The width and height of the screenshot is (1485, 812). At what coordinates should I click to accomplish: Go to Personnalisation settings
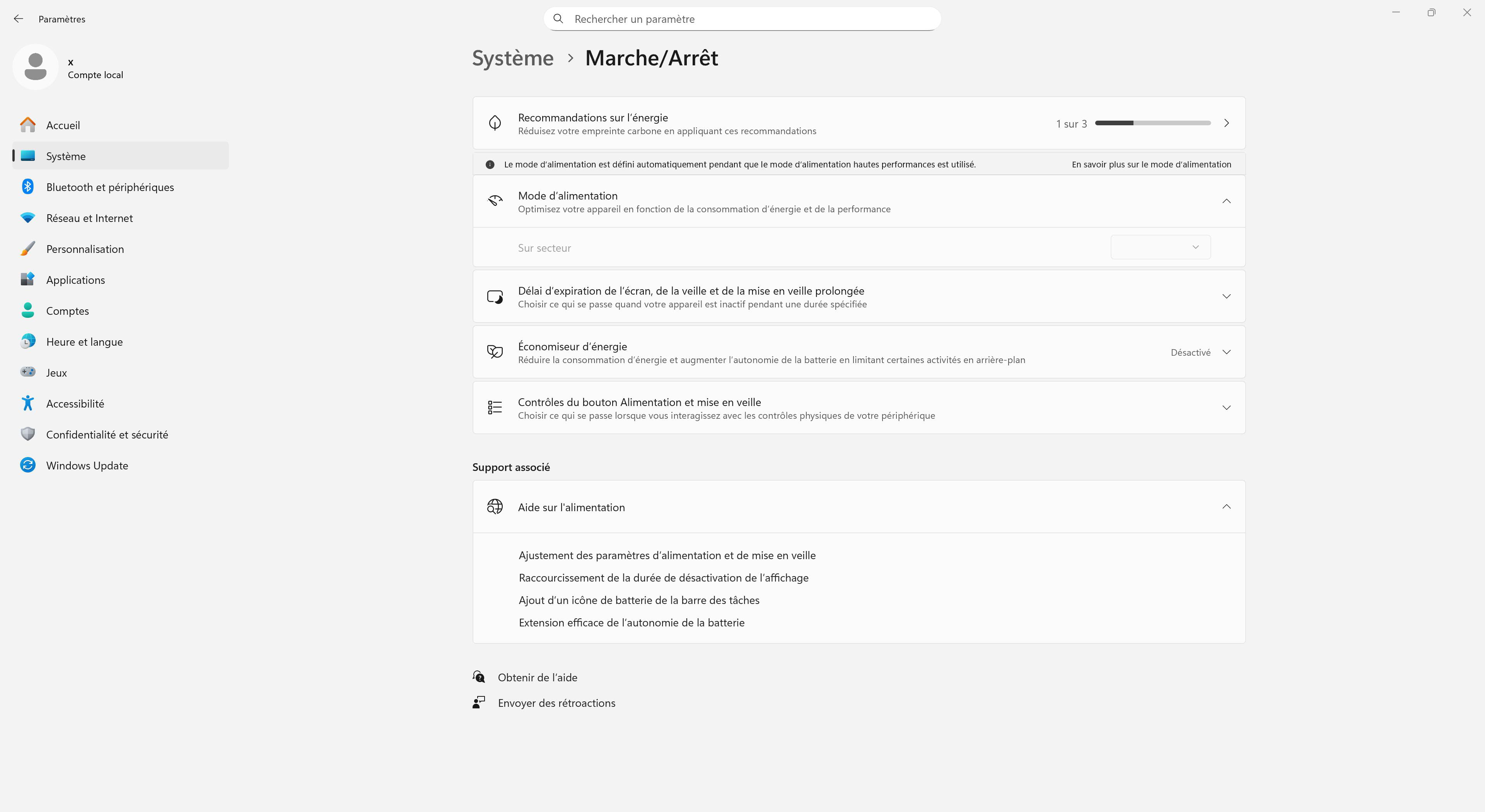tap(85, 249)
